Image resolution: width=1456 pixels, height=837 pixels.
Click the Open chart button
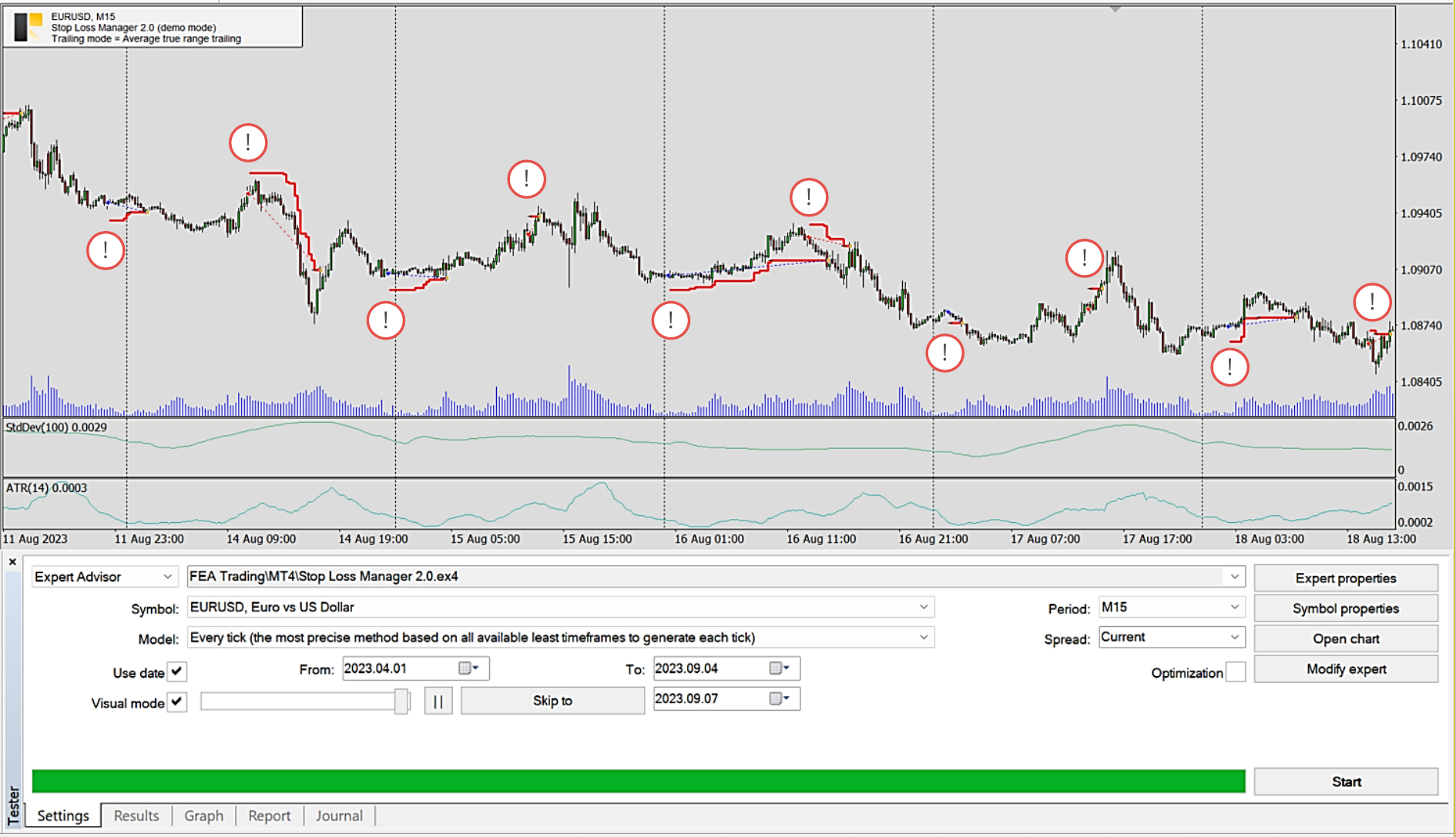[x=1345, y=638]
